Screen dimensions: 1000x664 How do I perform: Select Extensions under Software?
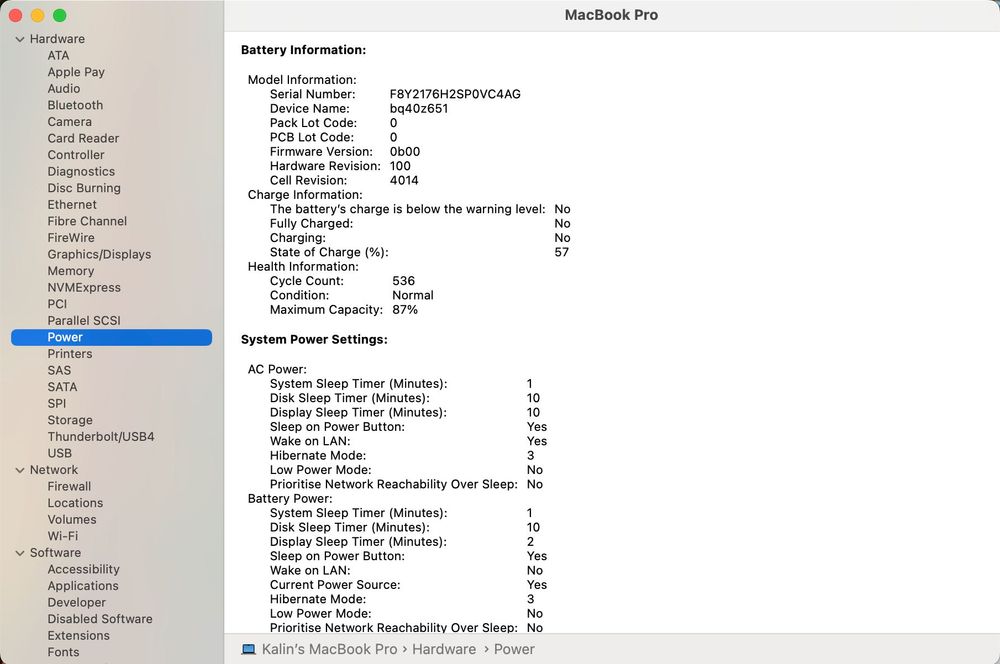point(78,636)
